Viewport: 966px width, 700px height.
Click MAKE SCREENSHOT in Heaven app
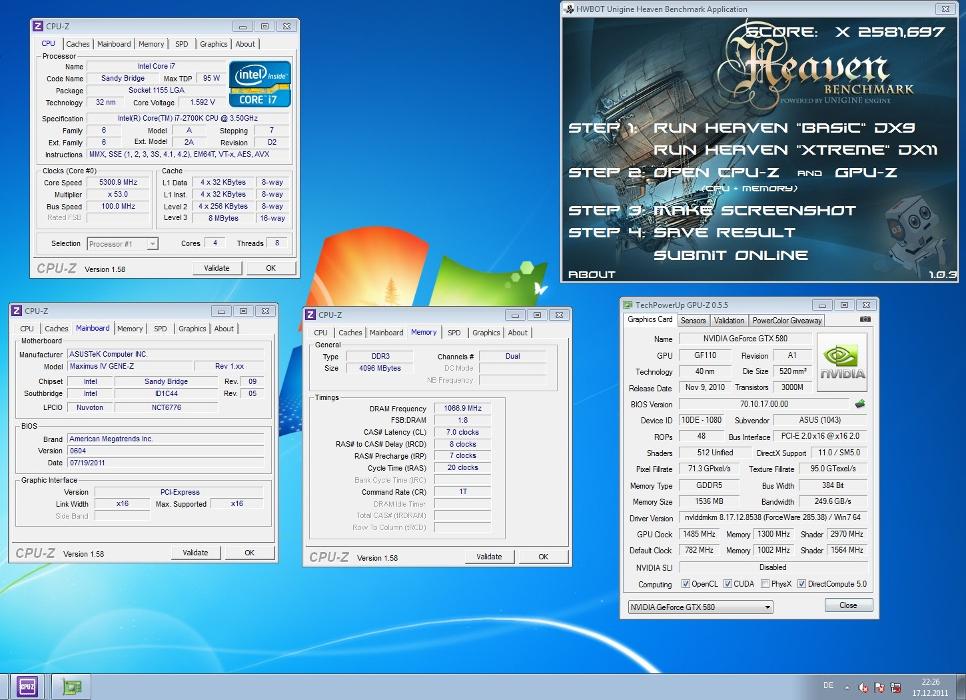click(755, 211)
